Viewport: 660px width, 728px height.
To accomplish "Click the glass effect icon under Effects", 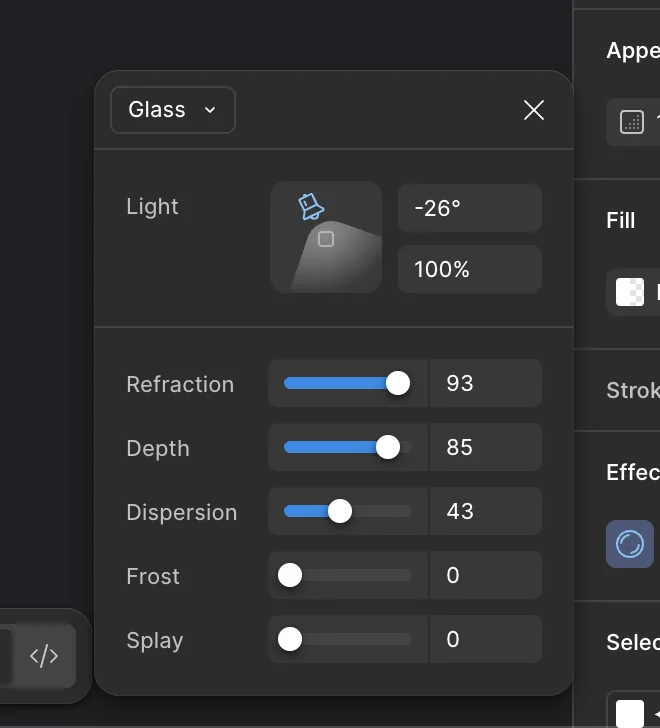I will coord(630,544).
